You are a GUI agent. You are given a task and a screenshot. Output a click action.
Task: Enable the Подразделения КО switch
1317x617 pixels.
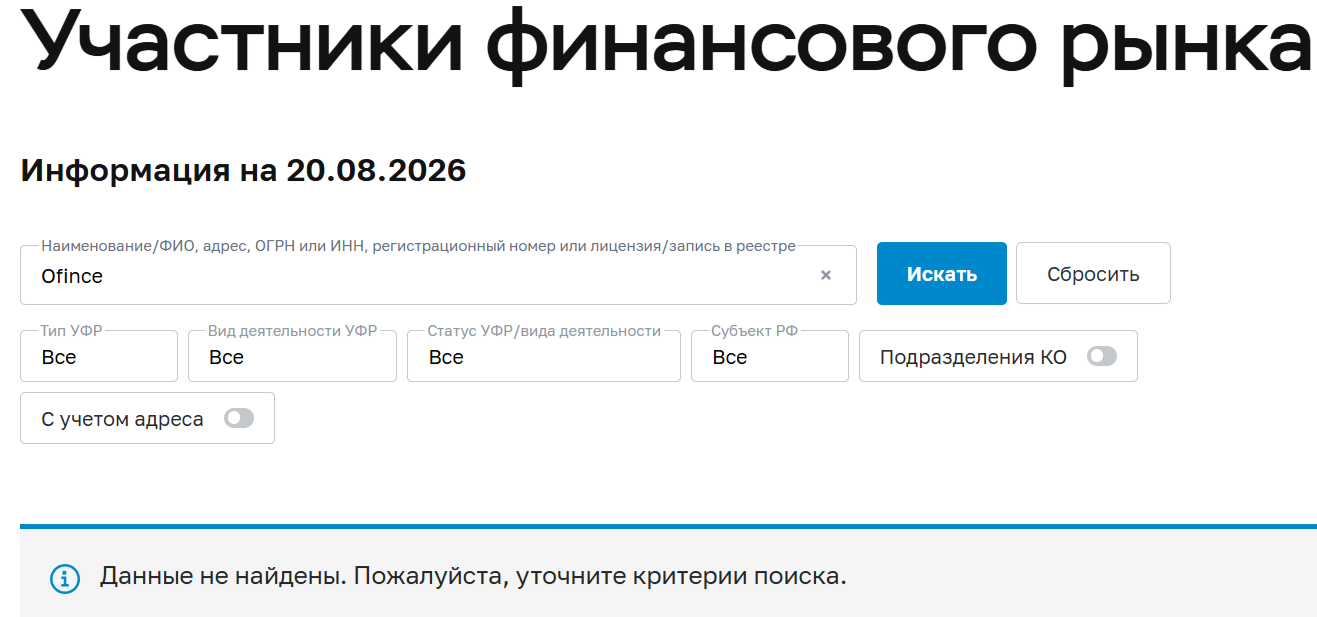click(x=1102, y=356)
